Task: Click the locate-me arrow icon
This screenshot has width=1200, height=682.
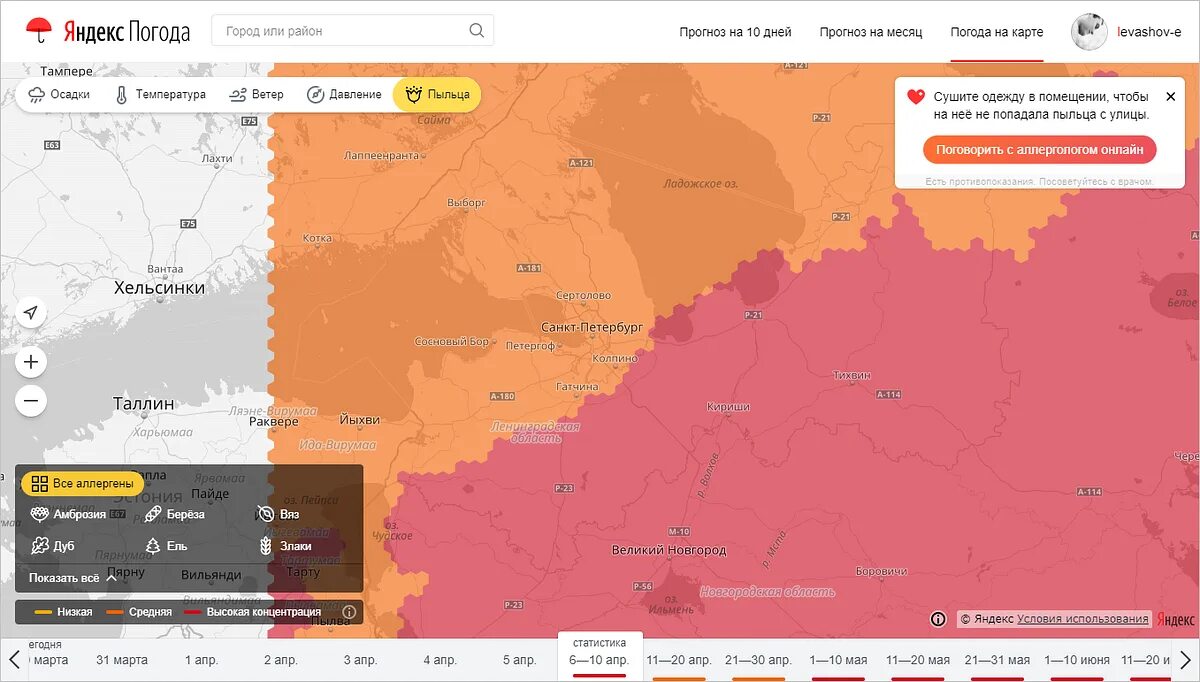Action: (x=31, y=313)
